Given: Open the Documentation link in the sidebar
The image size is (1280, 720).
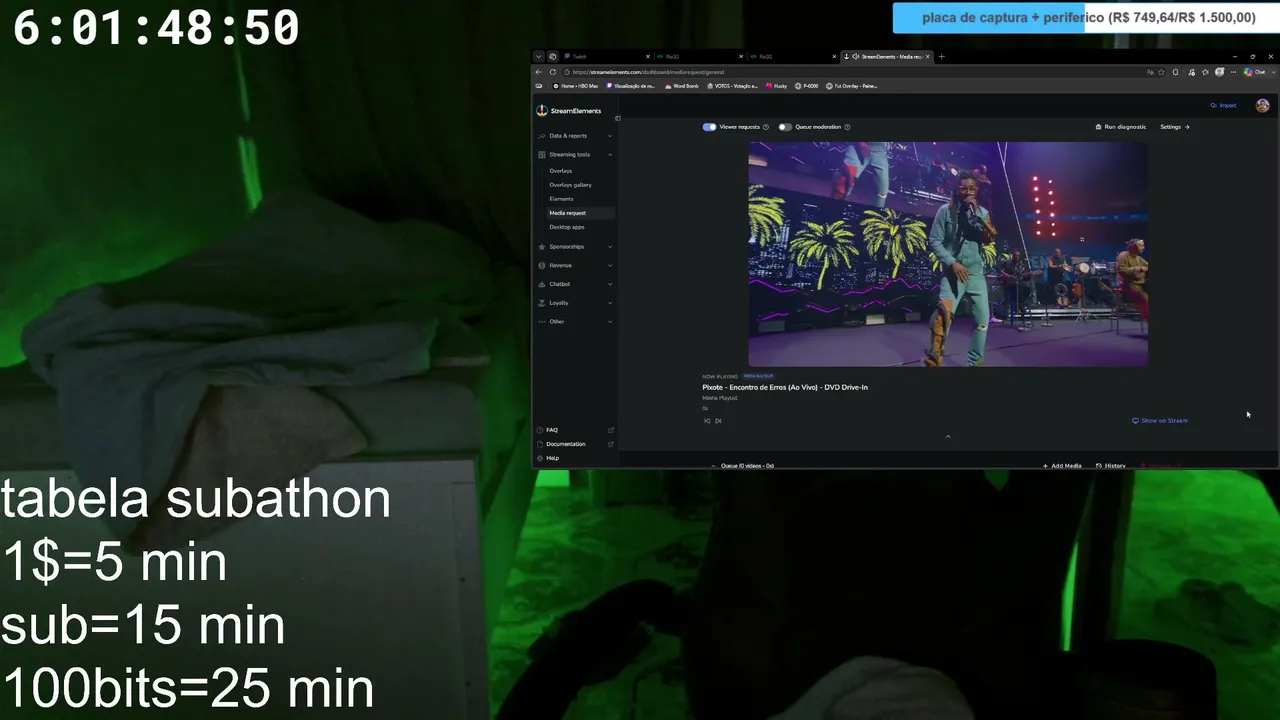Looking at the screenshot, I should [566, 444].
